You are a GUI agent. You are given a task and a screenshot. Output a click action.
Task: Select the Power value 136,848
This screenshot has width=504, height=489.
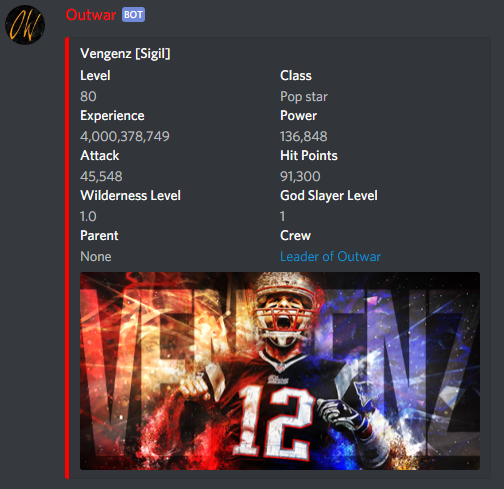coord(303,136)
